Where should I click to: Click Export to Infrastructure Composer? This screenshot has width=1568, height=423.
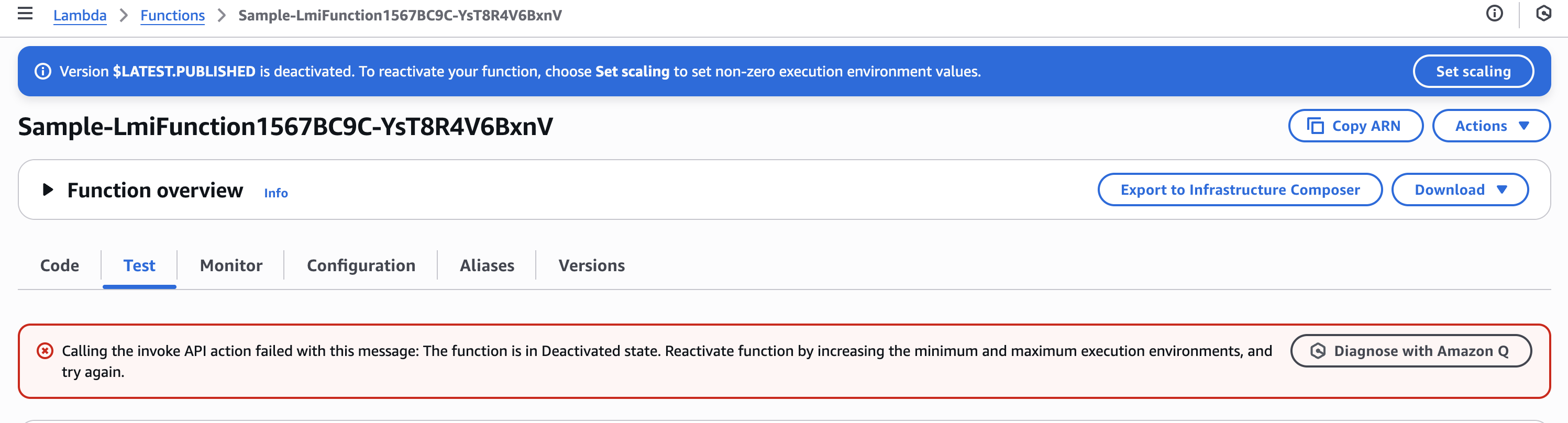click(1239, 190)
